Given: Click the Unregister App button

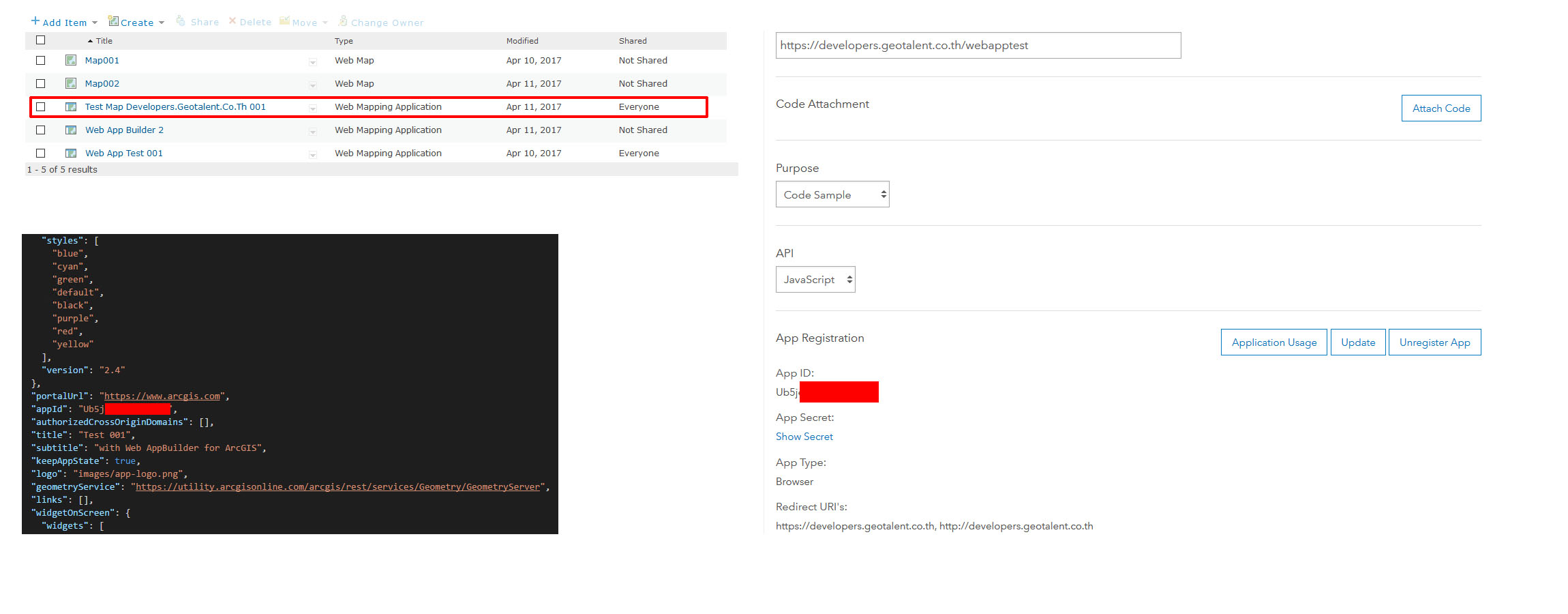Looking at the screenshot, I should tap(1434, 342).
